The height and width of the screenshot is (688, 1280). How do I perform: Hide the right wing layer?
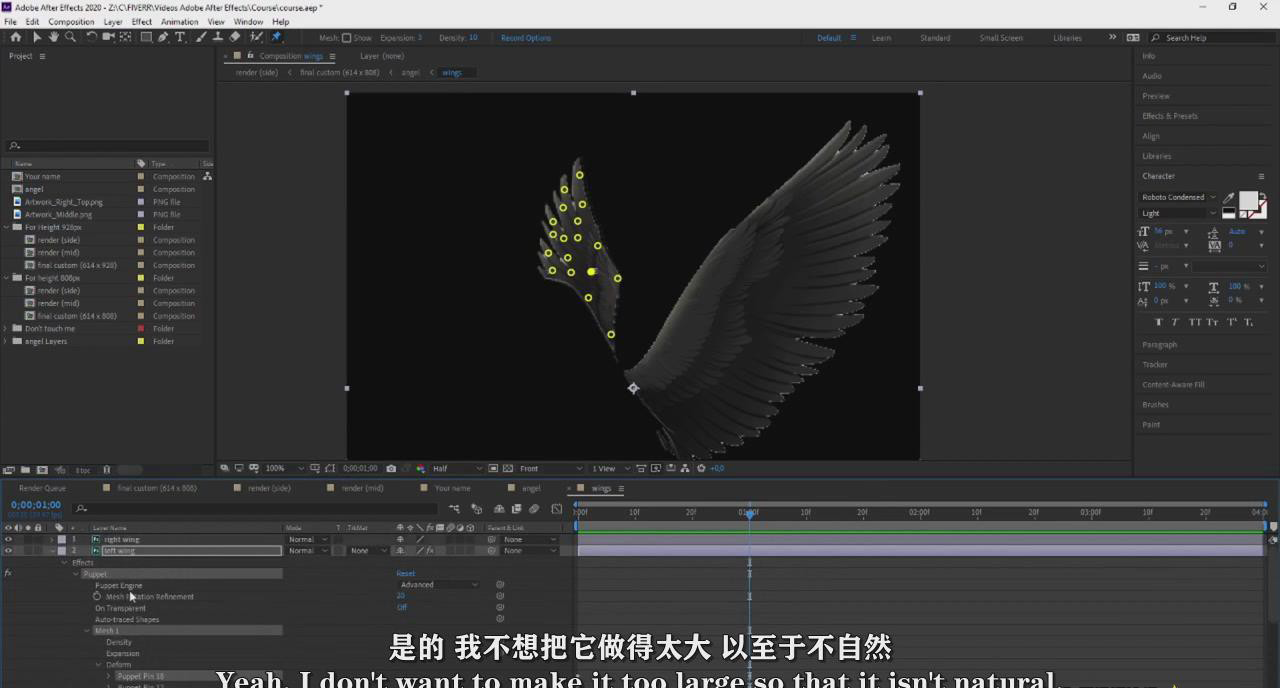[x=8, y=539]
